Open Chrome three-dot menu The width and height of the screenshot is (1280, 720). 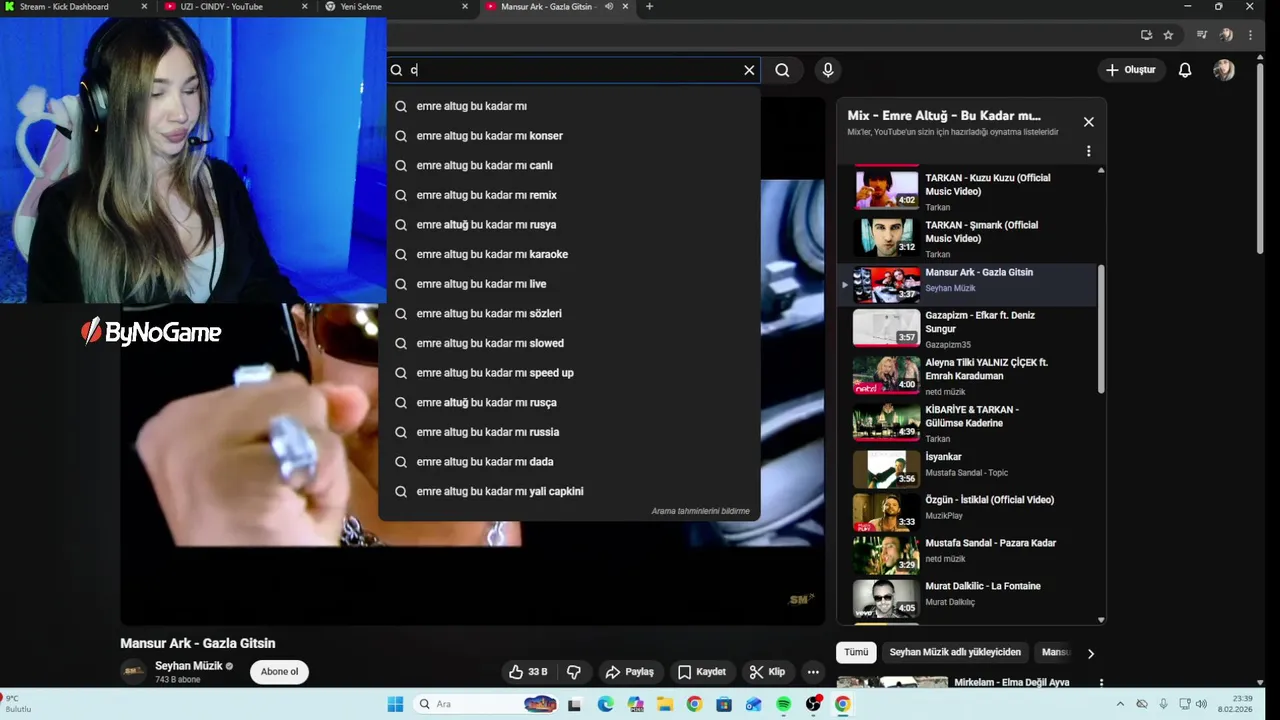(1250, 35)
